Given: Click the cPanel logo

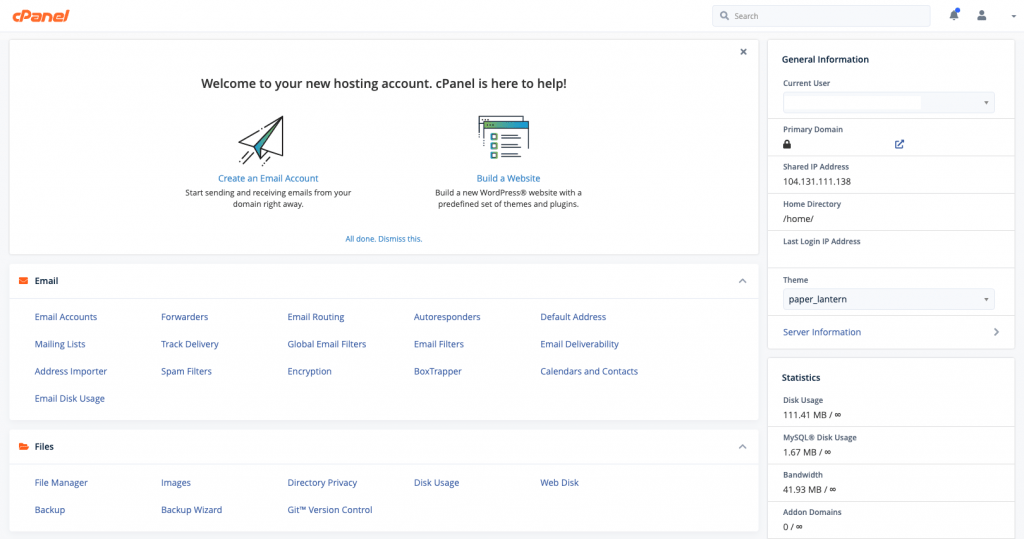Looking at the screenshot, I should (41, 16).
